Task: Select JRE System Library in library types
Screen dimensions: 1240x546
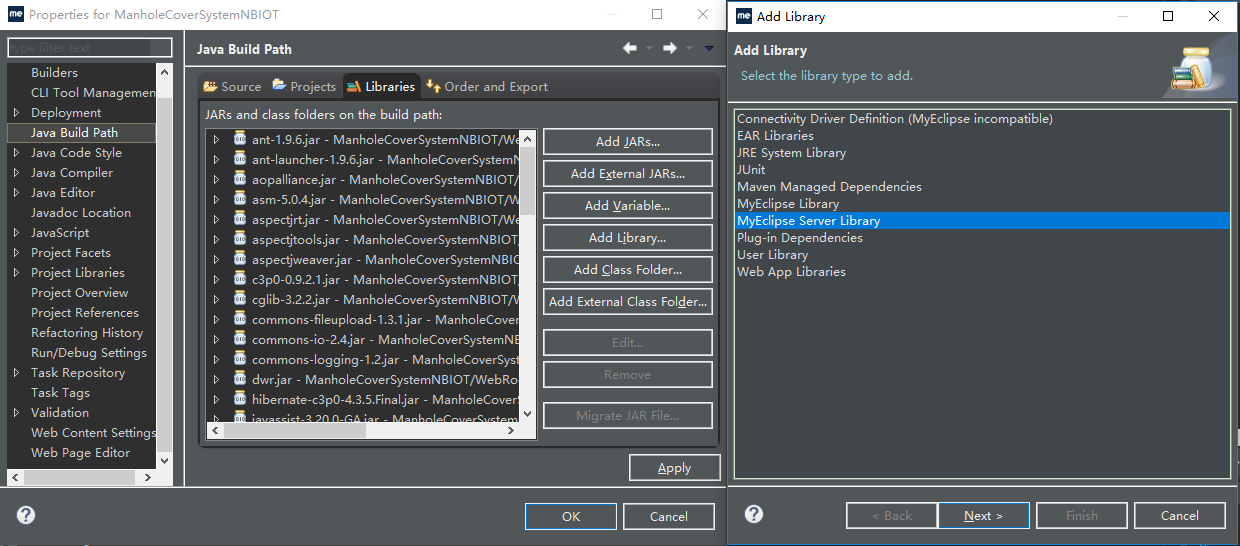Action: click(x=792, y=153)
